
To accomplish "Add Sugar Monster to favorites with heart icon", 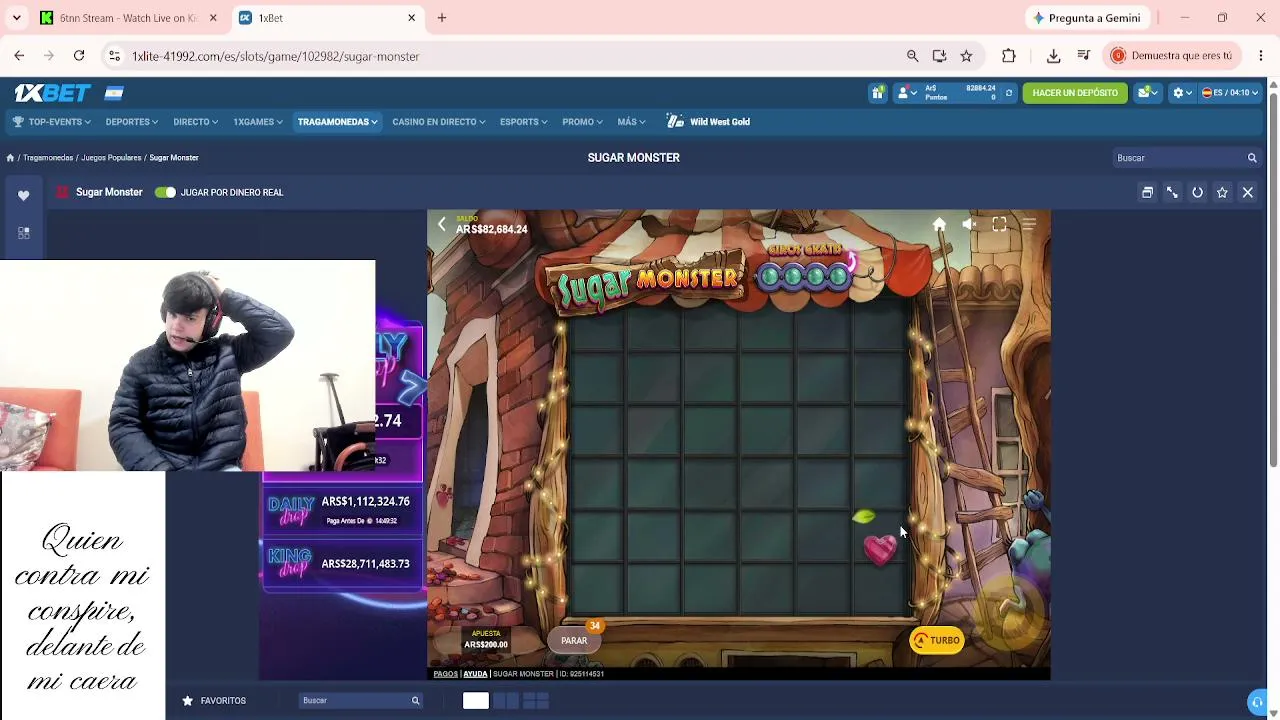I will (24, 196).
